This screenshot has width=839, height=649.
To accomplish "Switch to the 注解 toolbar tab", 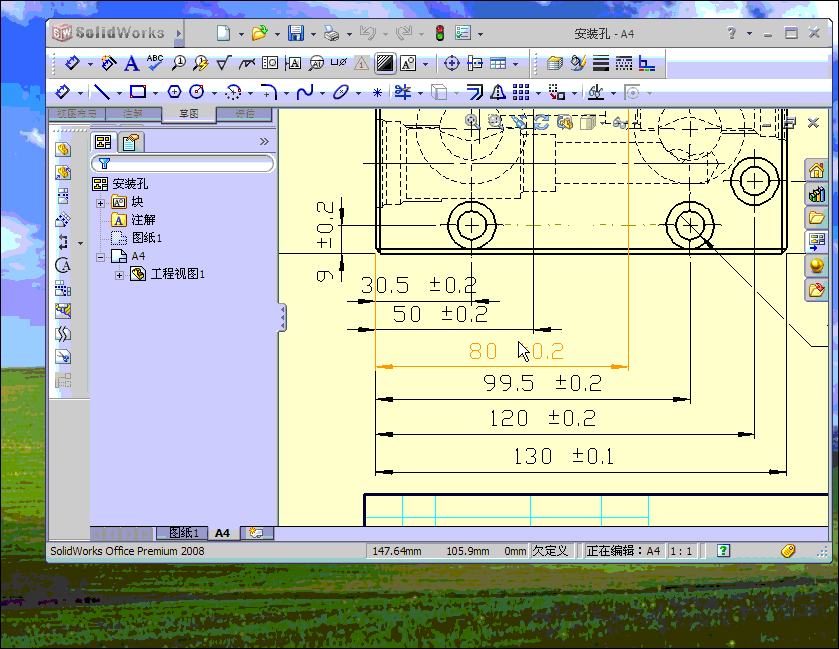I will pos(132,114).
